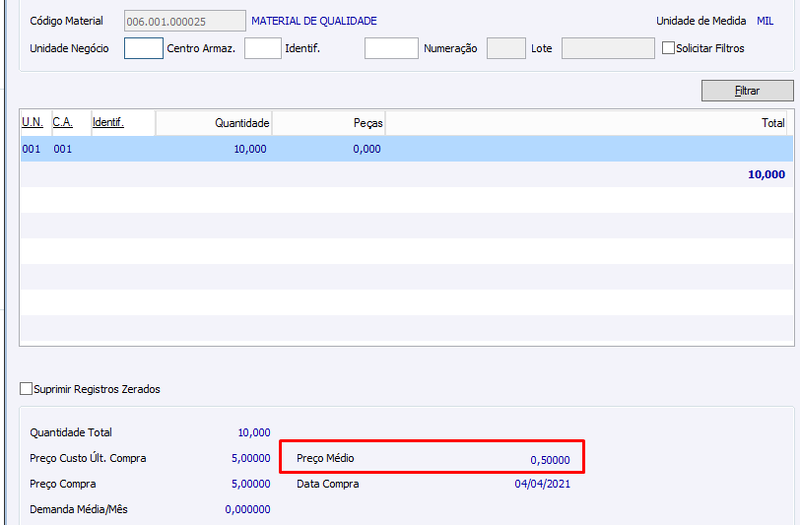Viewport: 800px width, 525px height.
Task: Click the Data Compra value 04/04/2021
Action: [x=542, y=484]
